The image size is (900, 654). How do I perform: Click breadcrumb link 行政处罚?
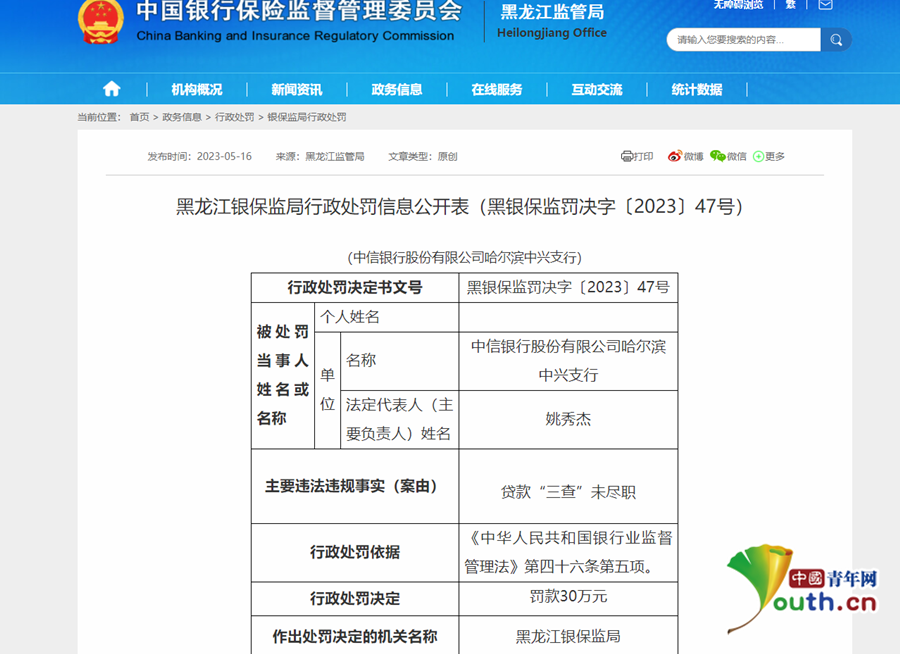pyautogui.click(x=234, y=117)
